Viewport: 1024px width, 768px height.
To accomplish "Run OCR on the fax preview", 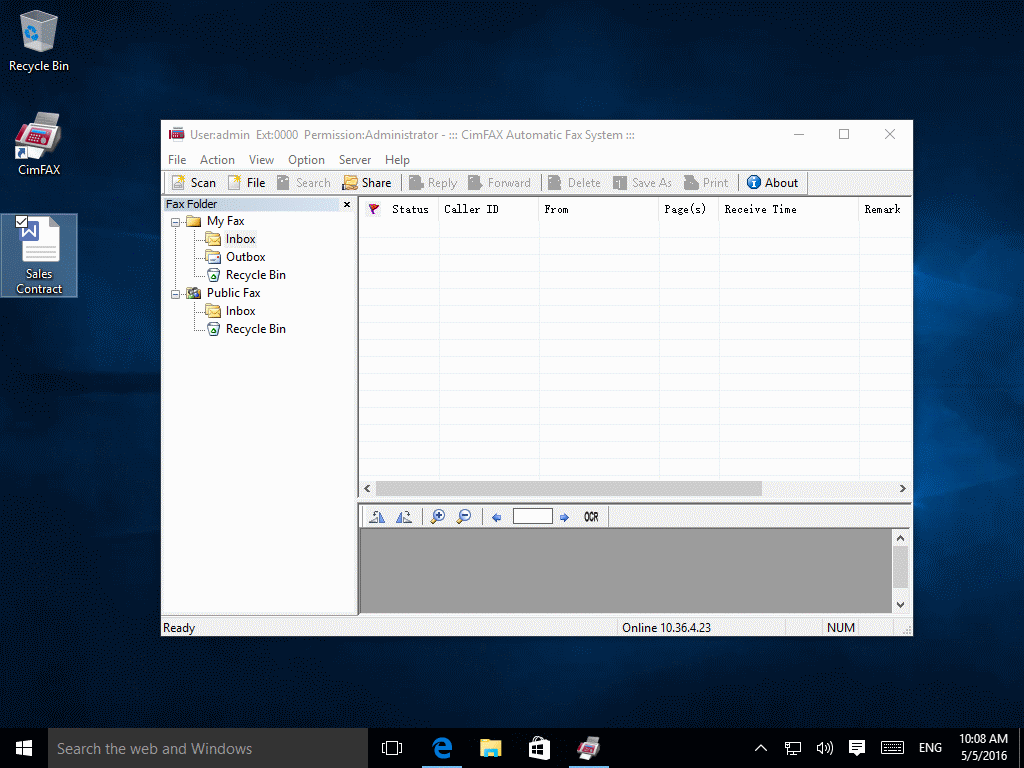I will point(591,517).
